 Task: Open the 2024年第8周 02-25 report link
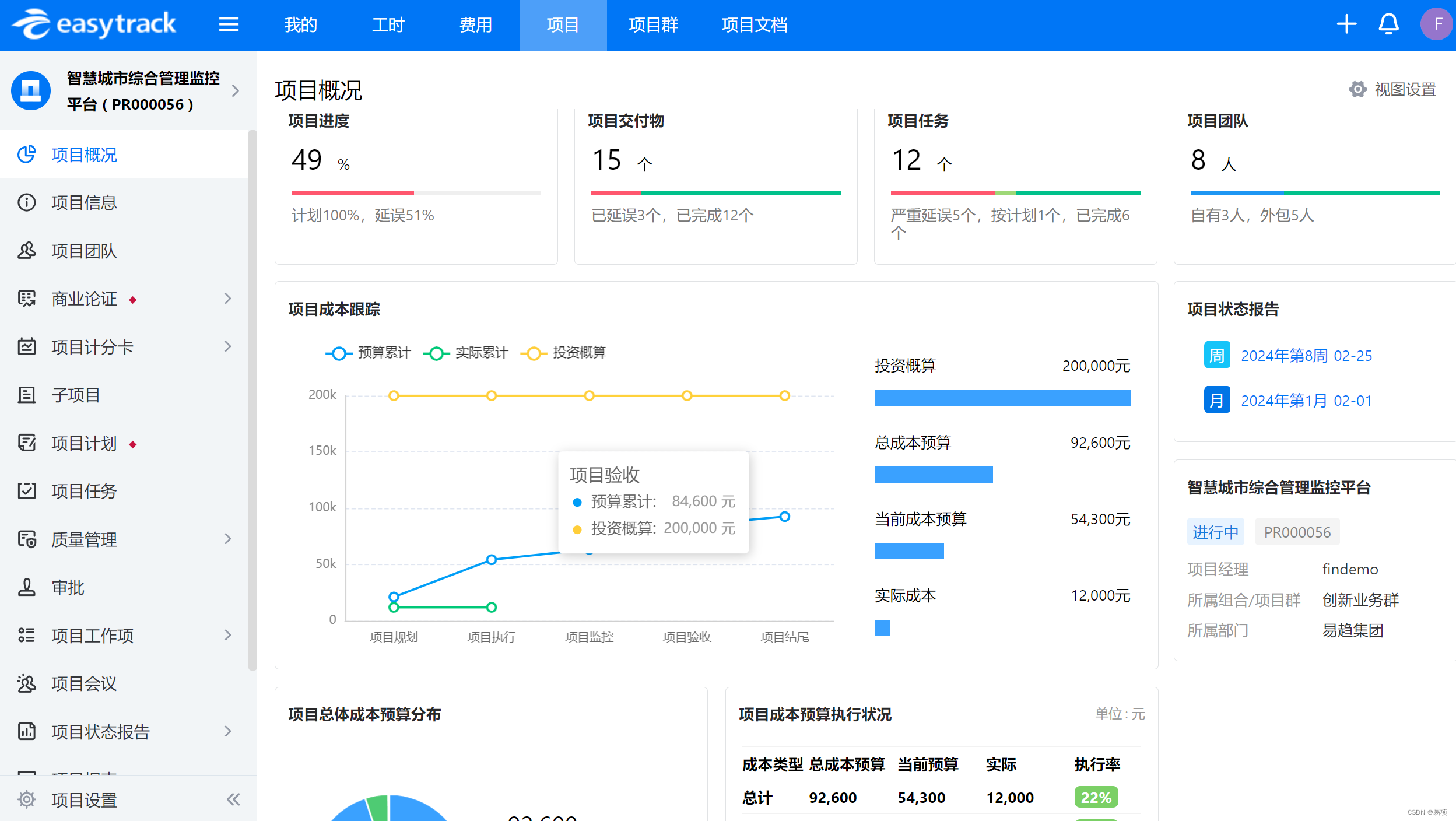click(1306, 356)
